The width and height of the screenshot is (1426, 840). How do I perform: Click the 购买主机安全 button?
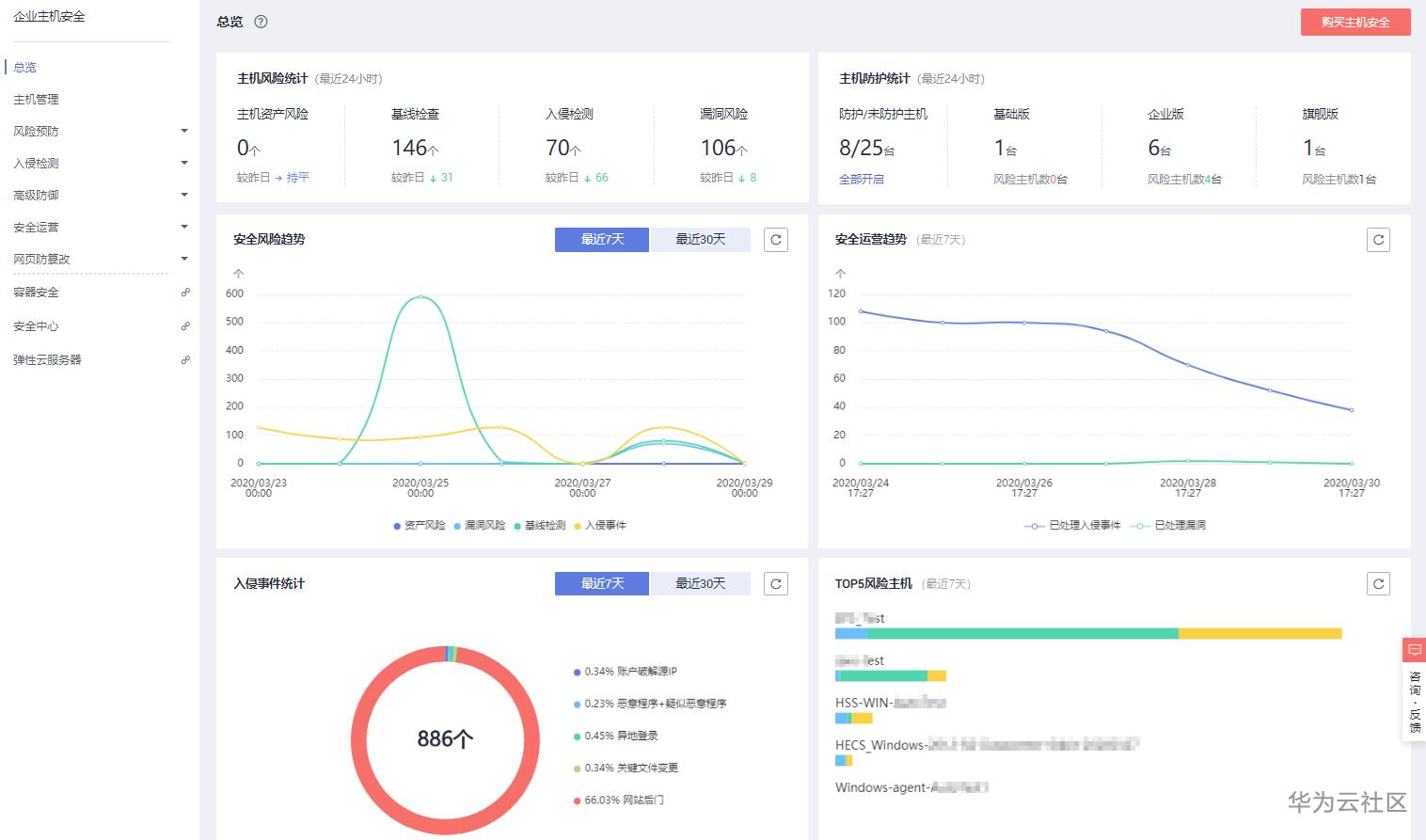pyautogui.click(x=1355, y=23)
